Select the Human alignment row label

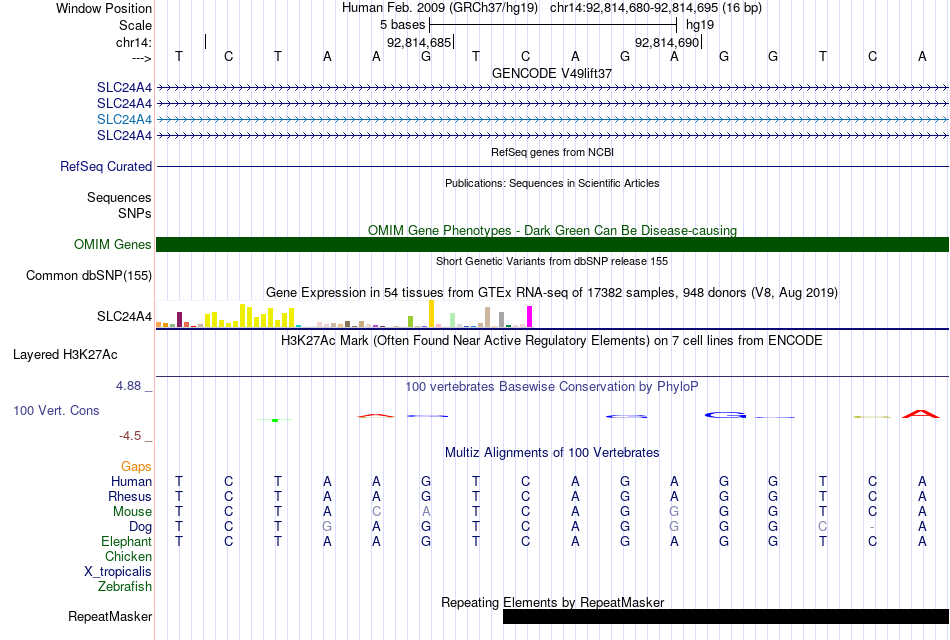[x=131, y=481]
